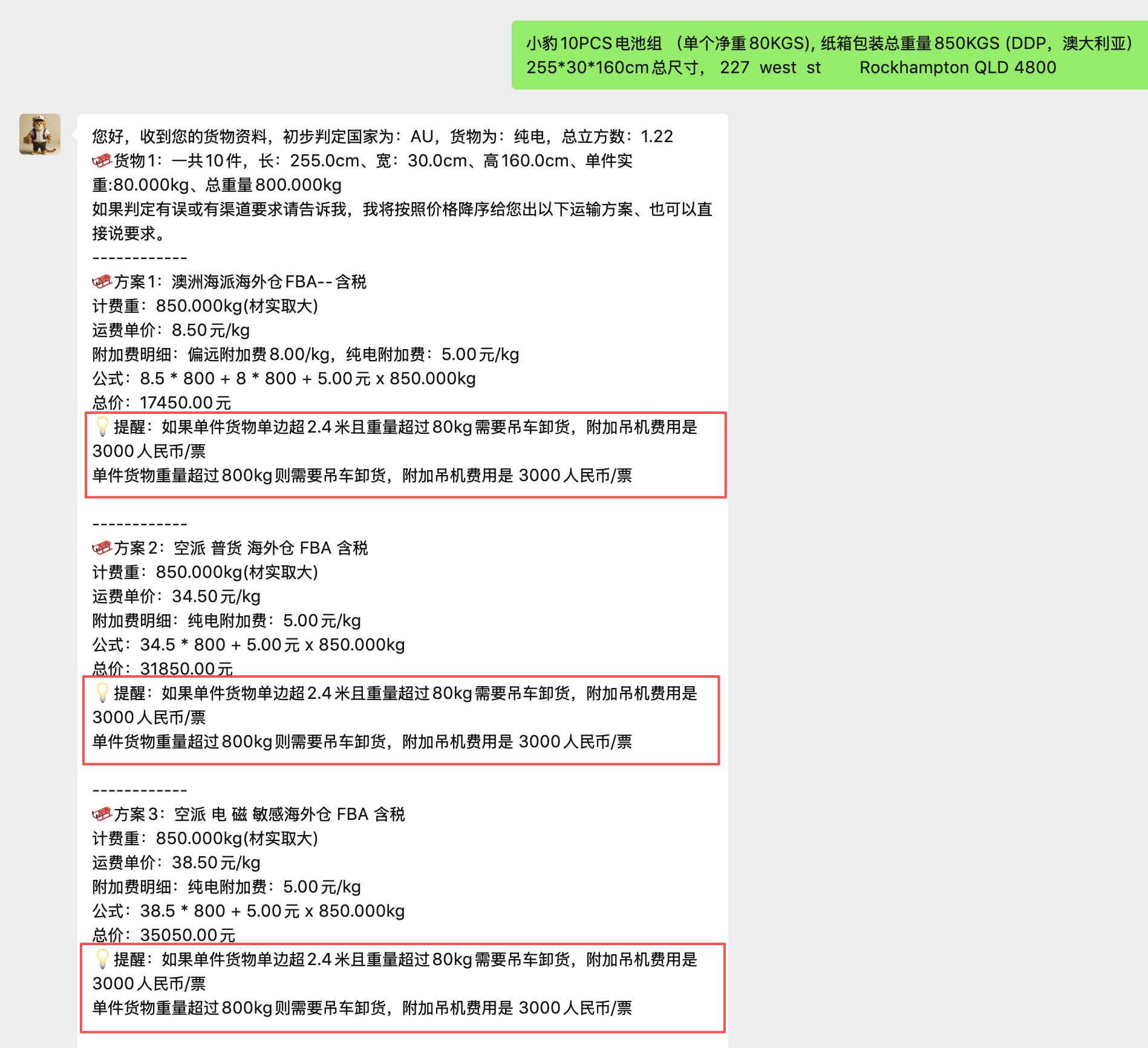This screenshot has width=1148, height=1048.
Task: Click the lightbulb icon in 方案1 reminder
Action: pyautogui.click(x=102, y=427)
